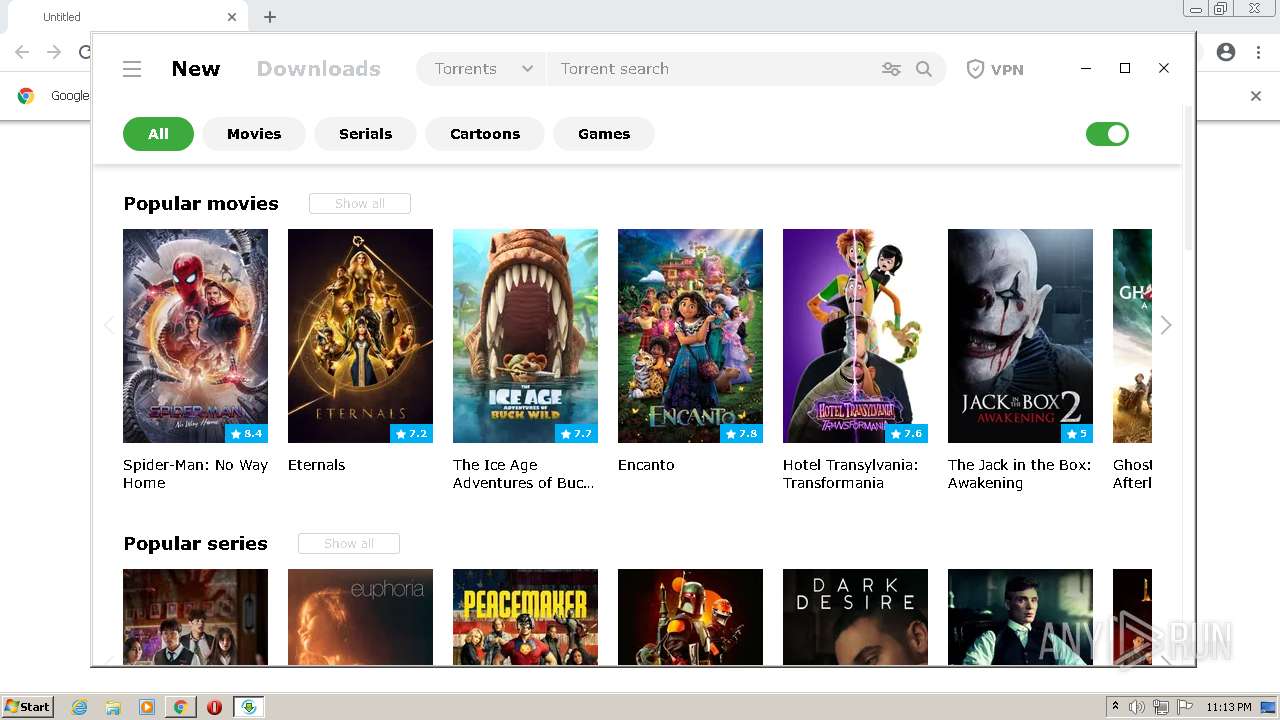
Task: Open the Dark Desire series poster
Action: click(x=855, y=617)
